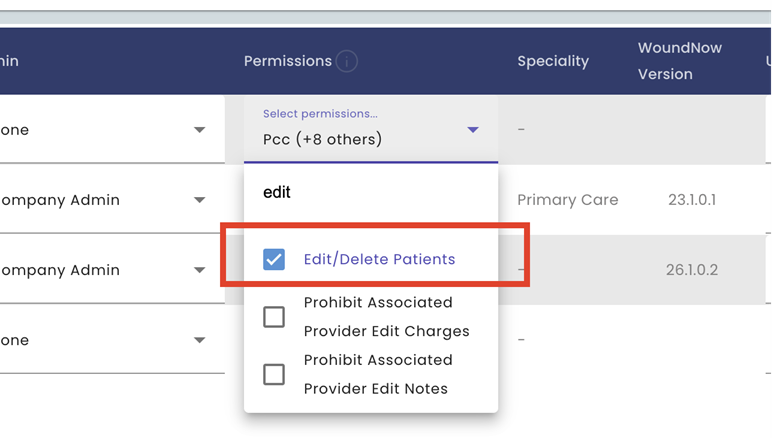Expand the first Company Admin dropdown
Screen dimensions: 777x438
tap(199, 200)
